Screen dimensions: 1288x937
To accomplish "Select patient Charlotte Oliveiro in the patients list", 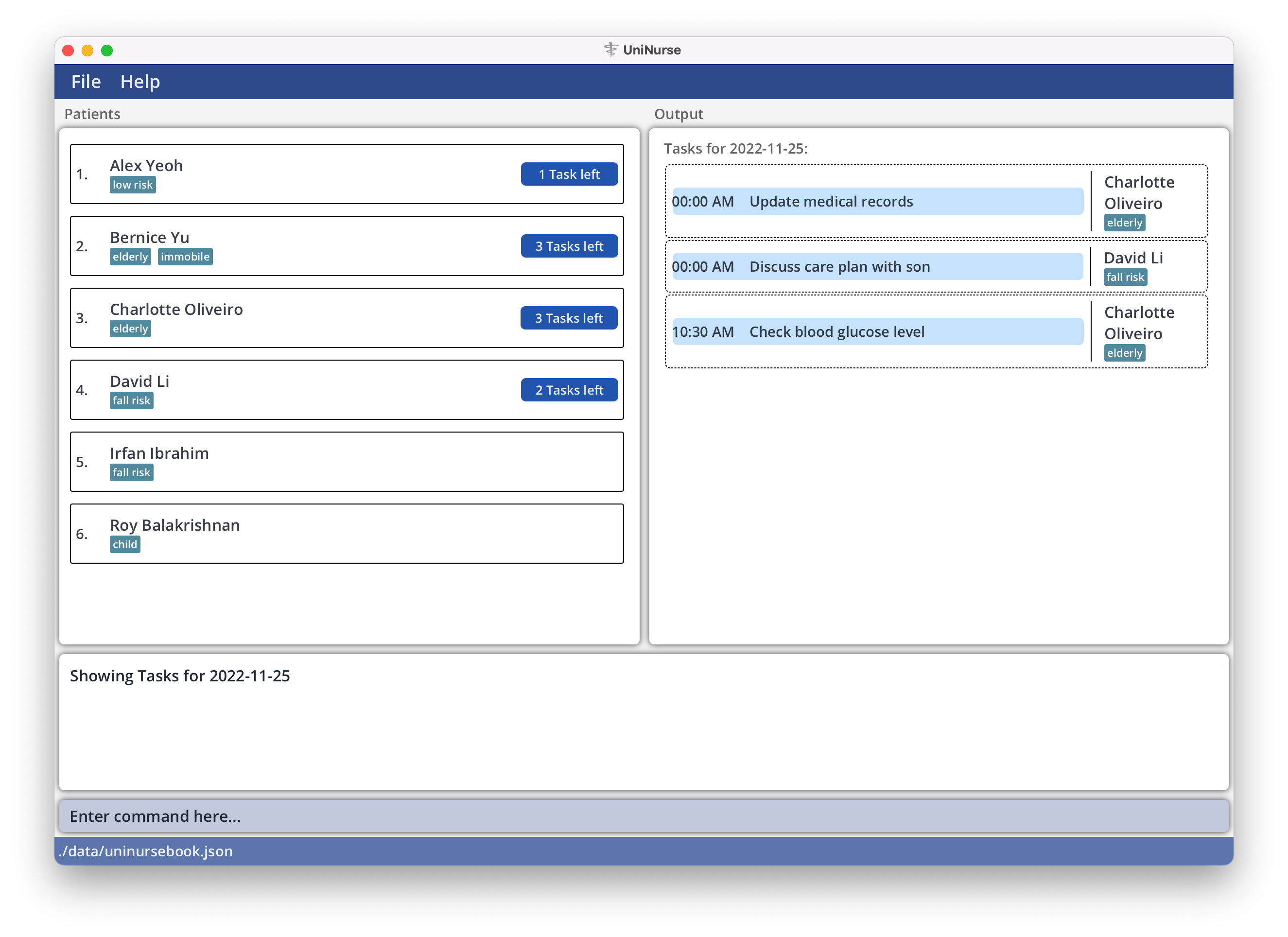I will pyautogui.click(x=347, y=318).
